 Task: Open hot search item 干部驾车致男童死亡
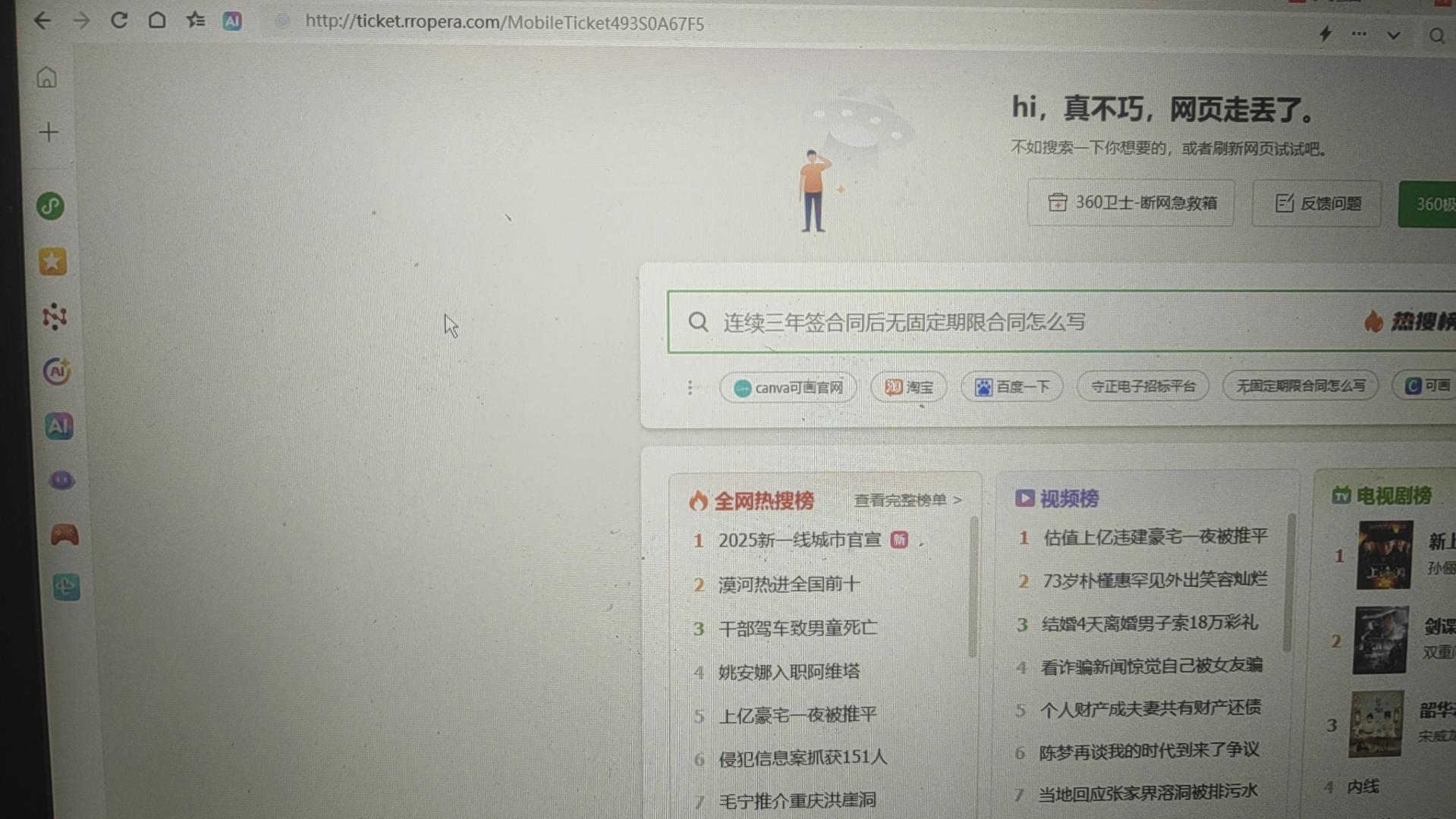point(797,628)
